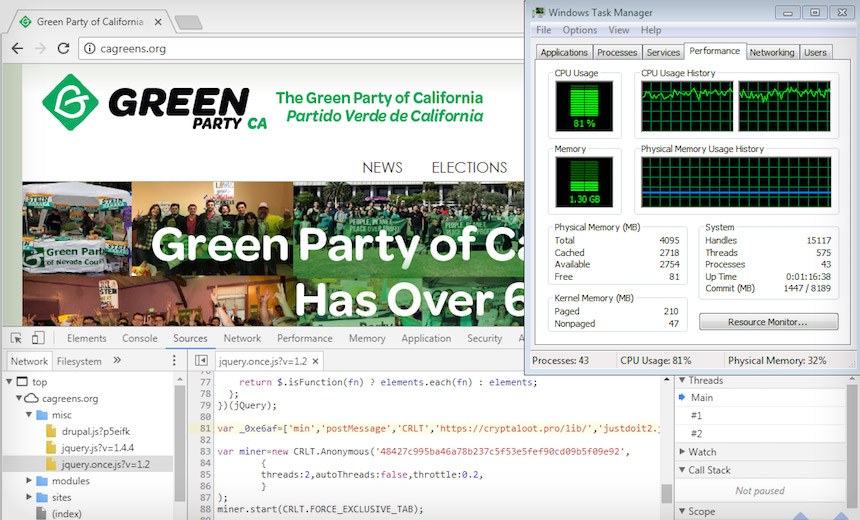Screen dimensions: 860x520
Task: Click line number 83 in code gutter
Action: pos(205,451)
